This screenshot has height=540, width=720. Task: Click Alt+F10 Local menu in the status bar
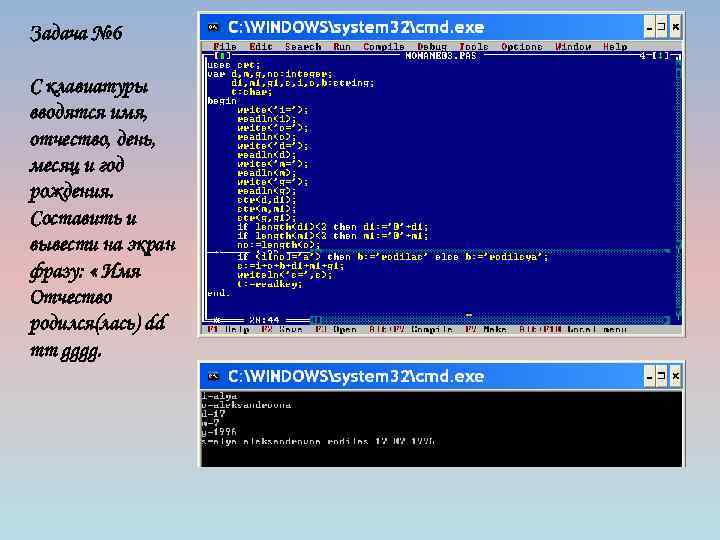[x=573, y=329]
